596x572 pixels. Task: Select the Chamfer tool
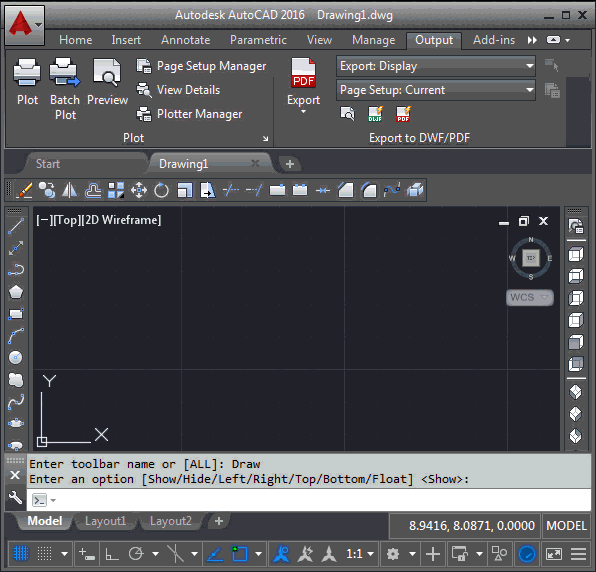346,190
